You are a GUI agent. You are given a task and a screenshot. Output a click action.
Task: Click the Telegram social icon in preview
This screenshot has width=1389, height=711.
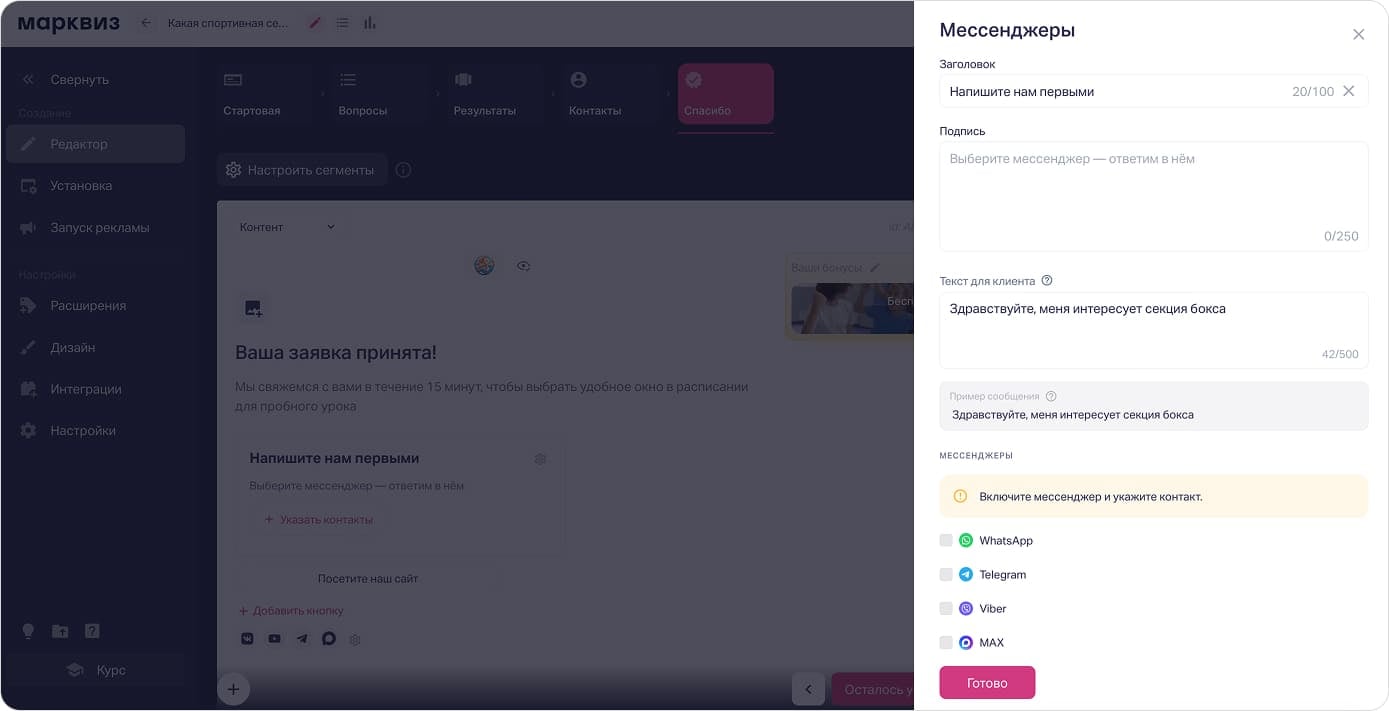click(301, 639)
